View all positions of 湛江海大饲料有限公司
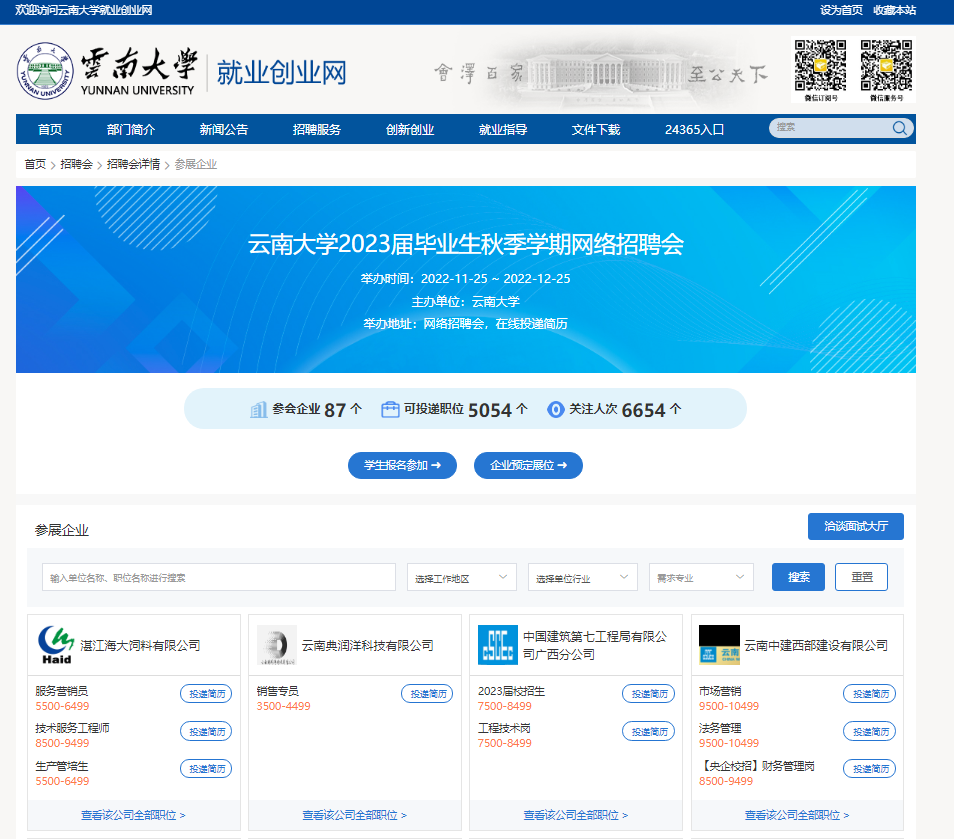The height and width of the screenshot is (839, 954). (x=133, y=815)
